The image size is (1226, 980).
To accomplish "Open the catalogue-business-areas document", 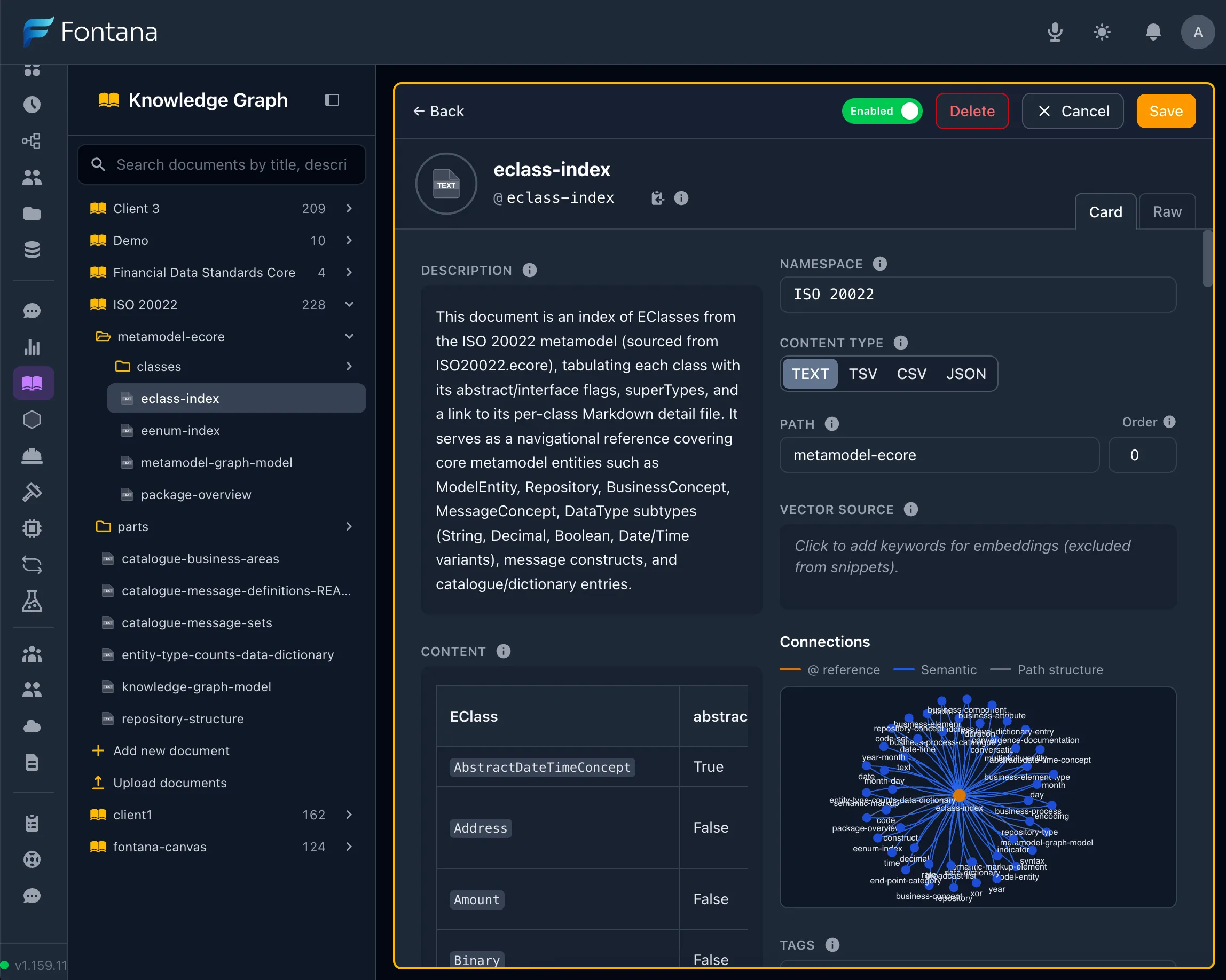I will (x=227, y=559).
